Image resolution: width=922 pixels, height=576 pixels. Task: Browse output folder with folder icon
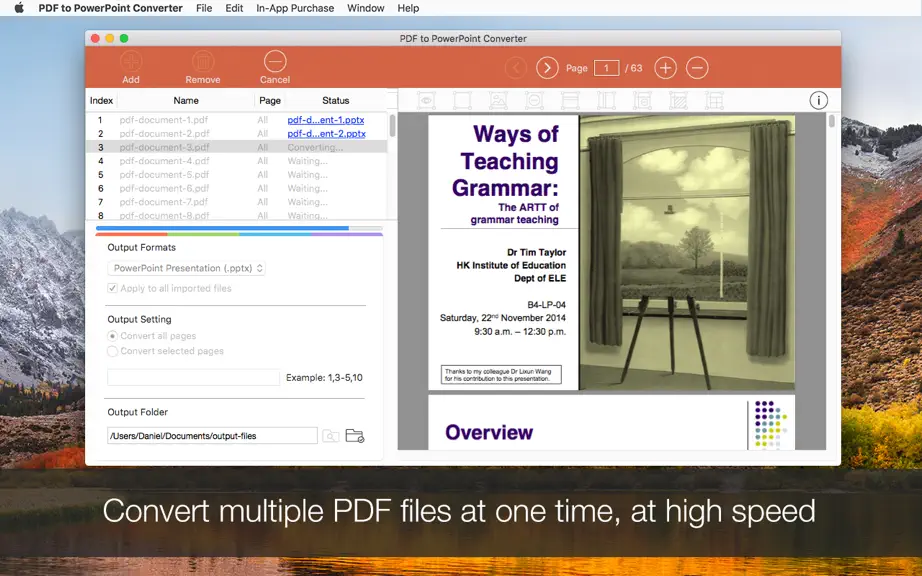click(355, 436)
